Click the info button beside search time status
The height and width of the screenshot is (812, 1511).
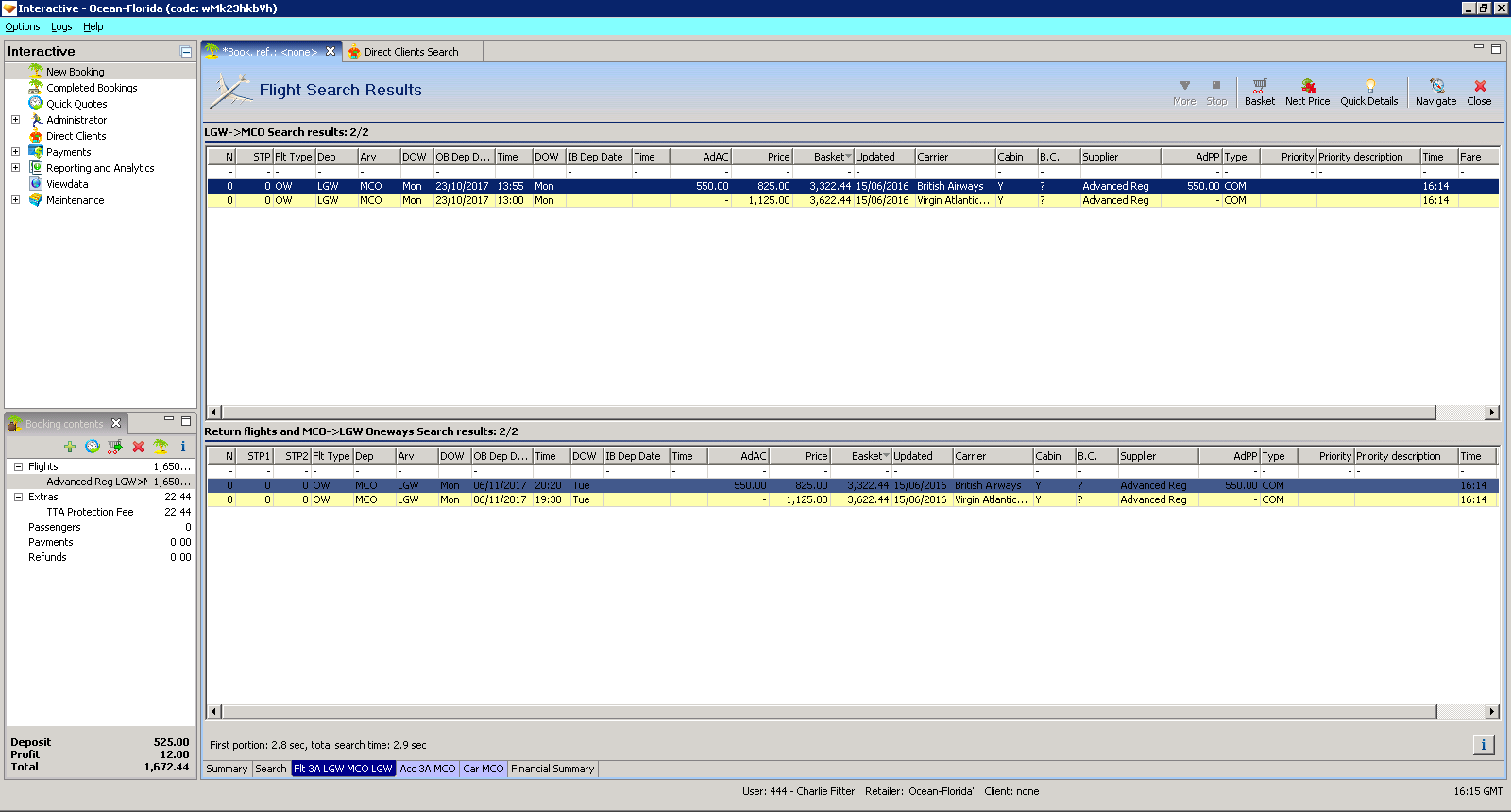click(1484, 745)
